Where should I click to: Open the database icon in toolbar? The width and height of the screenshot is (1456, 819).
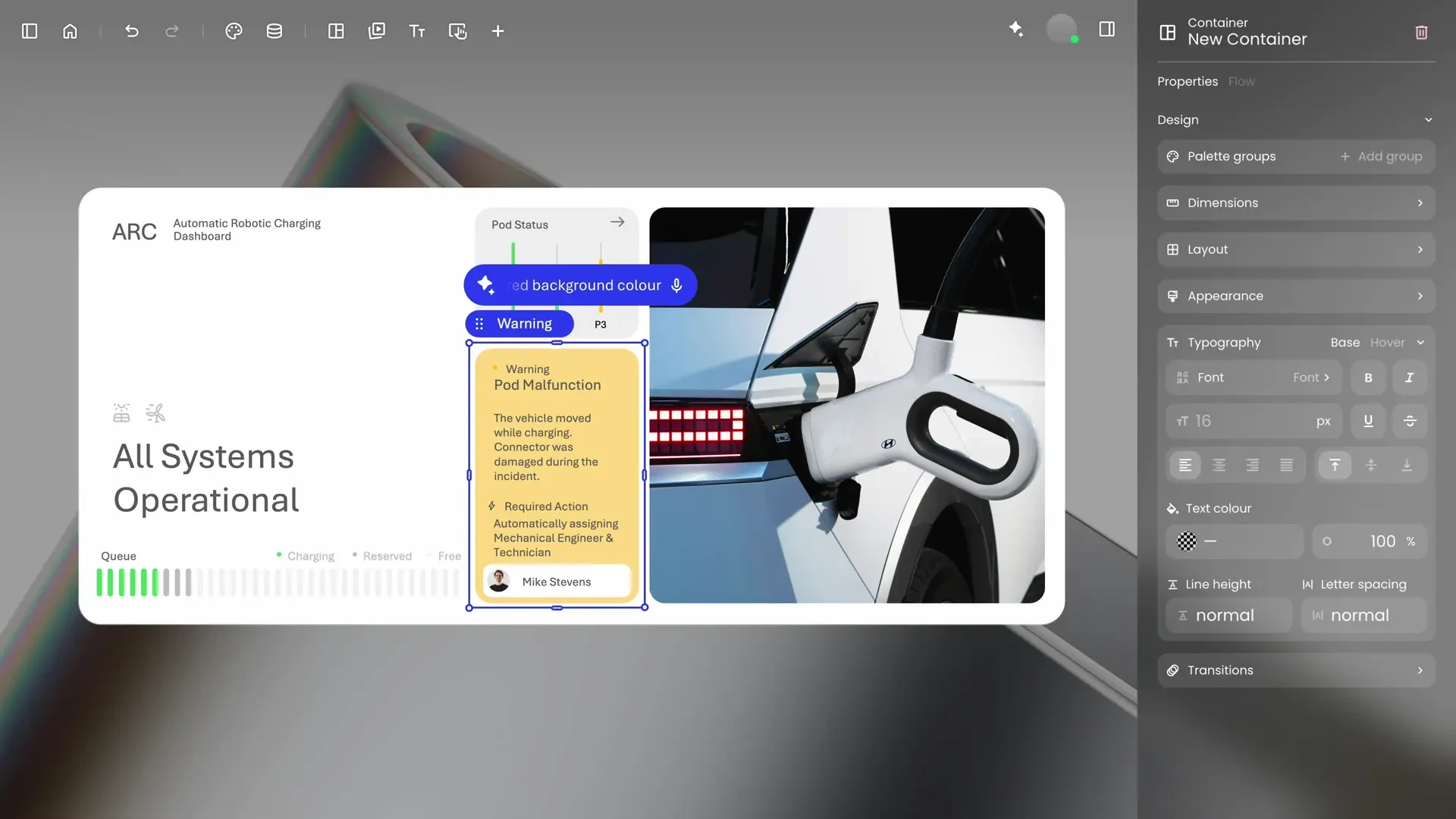coord(275,31)
